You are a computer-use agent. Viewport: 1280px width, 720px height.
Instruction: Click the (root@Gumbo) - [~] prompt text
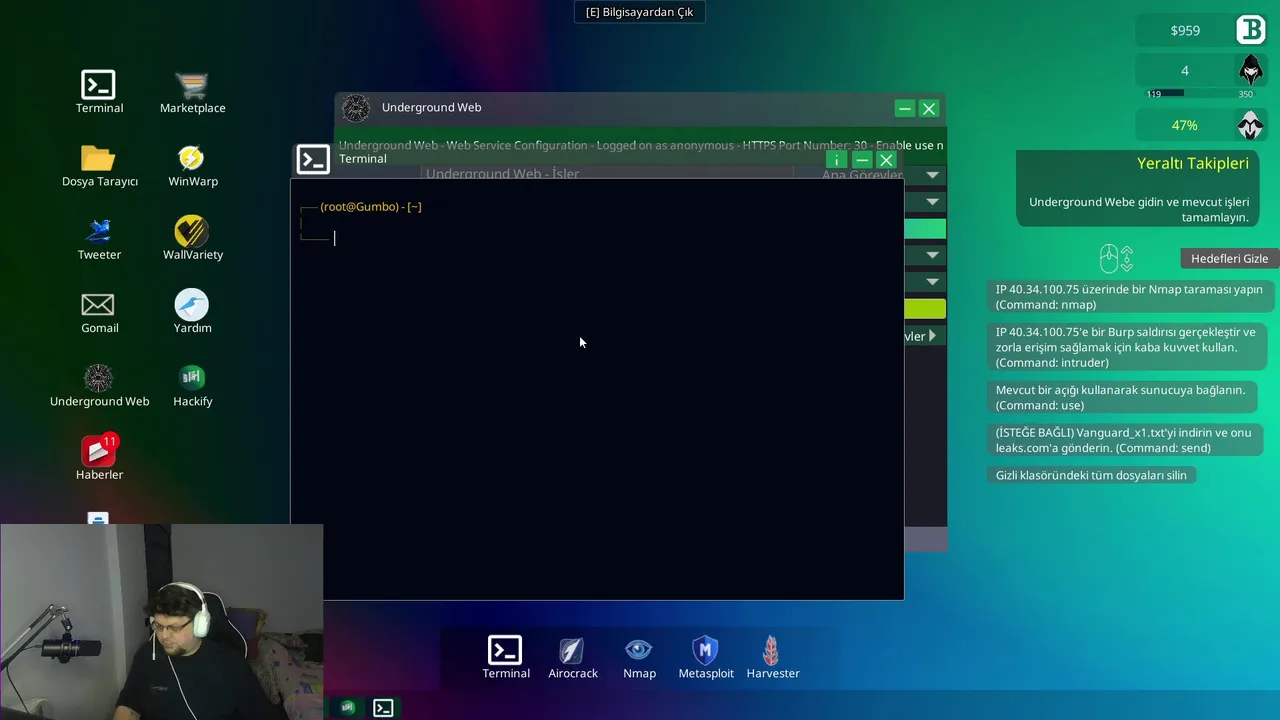371,207
